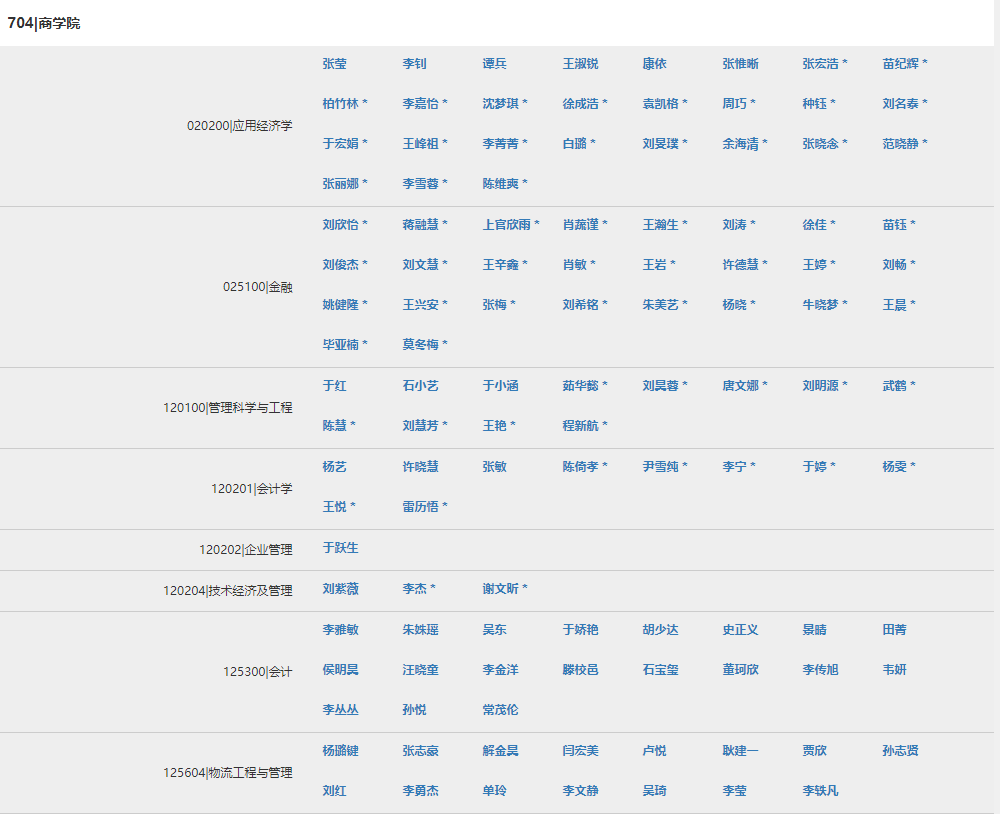The width and height of the screenshot is (1000, 814).
Task: Open 胡少达 in the 会计 list
Action: 660,630
